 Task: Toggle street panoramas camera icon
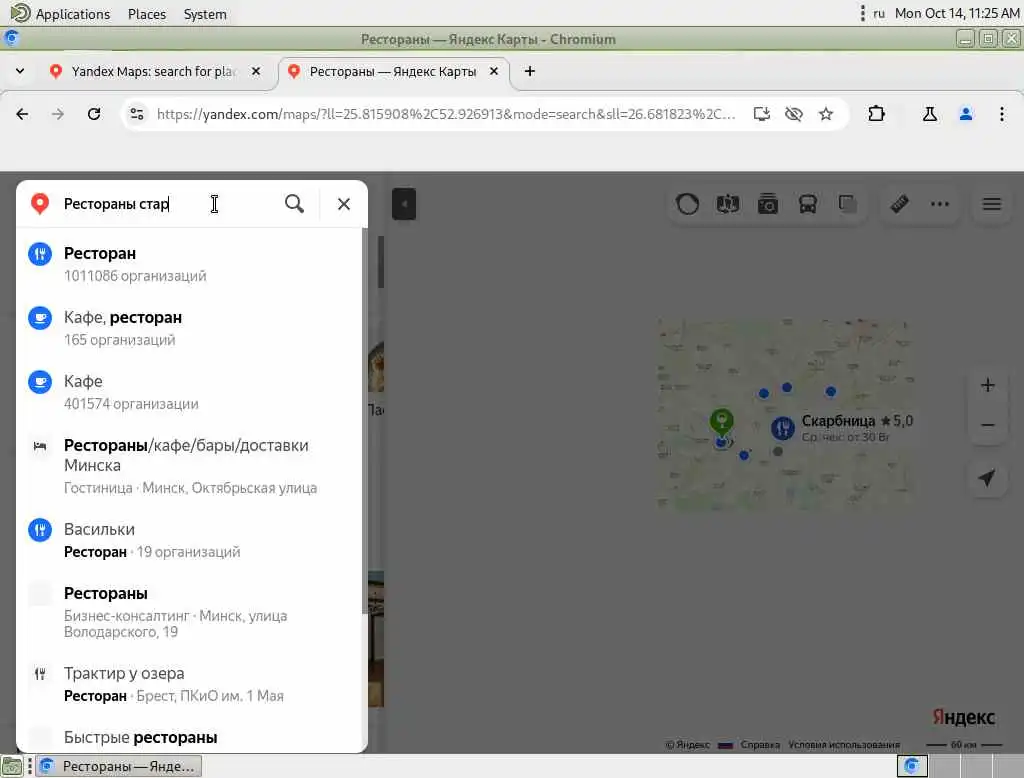(767, 204)
